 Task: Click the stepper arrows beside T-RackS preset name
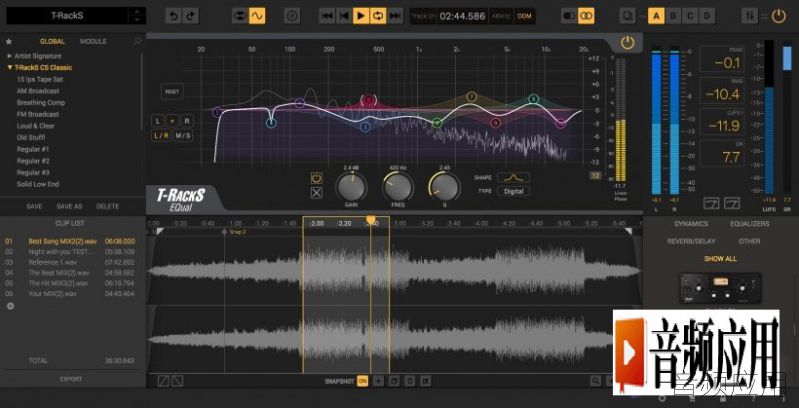tap(137, 15)
